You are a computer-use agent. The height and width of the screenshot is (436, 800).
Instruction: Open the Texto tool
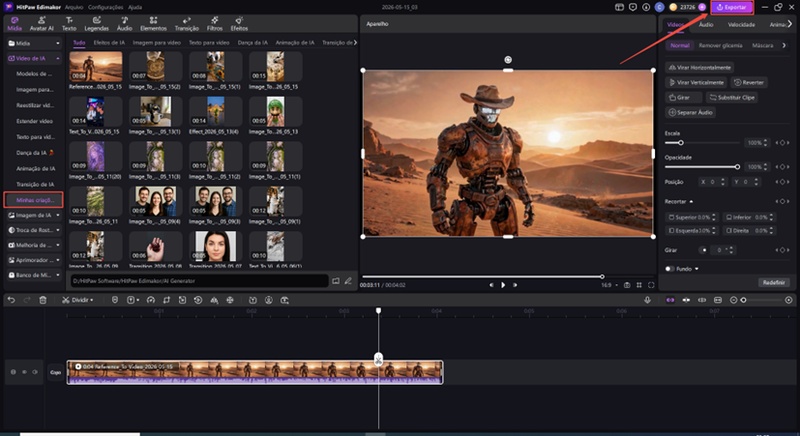pyautogui.click(x=69, y=23)
